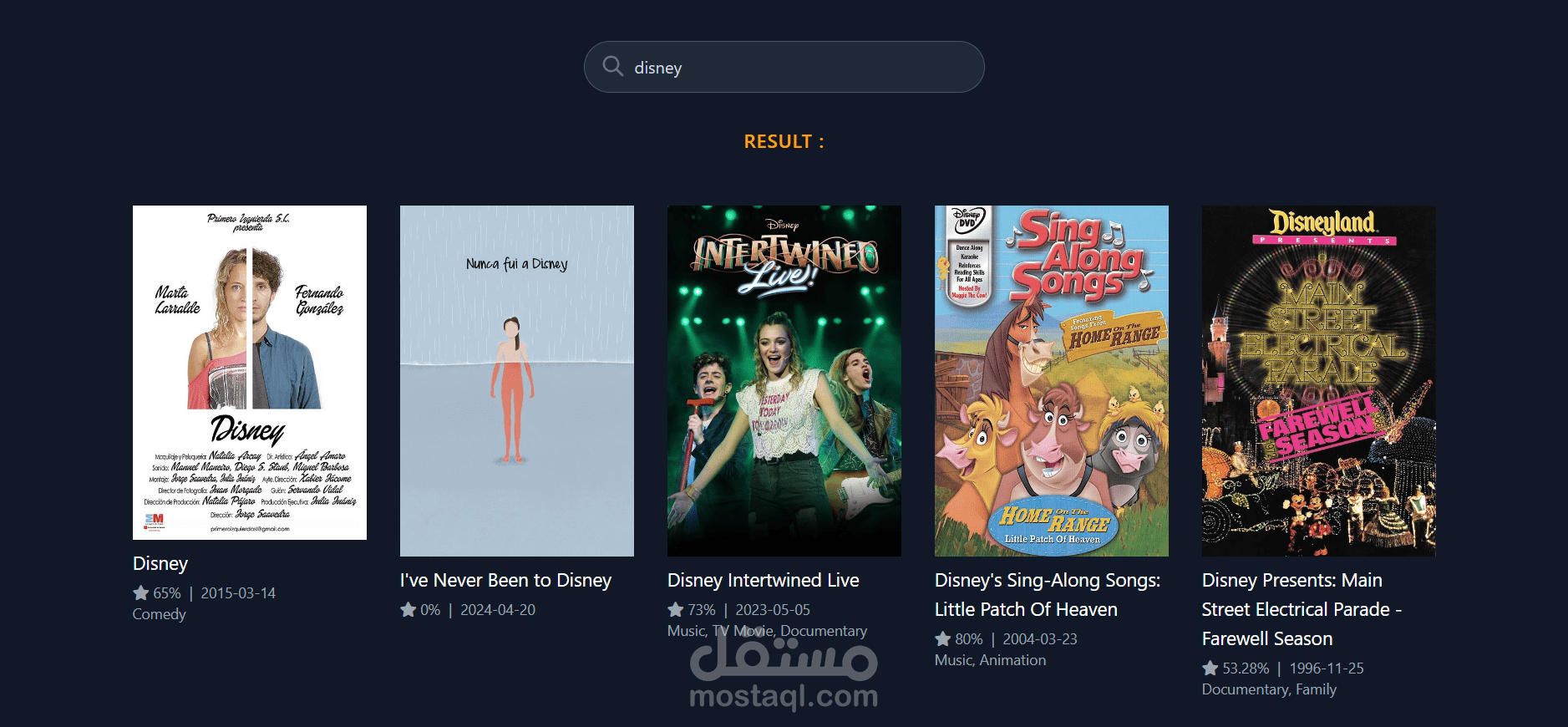Open the 'Nunca fui a Disney' poster
1568x727 pixels.
[517, 381]
